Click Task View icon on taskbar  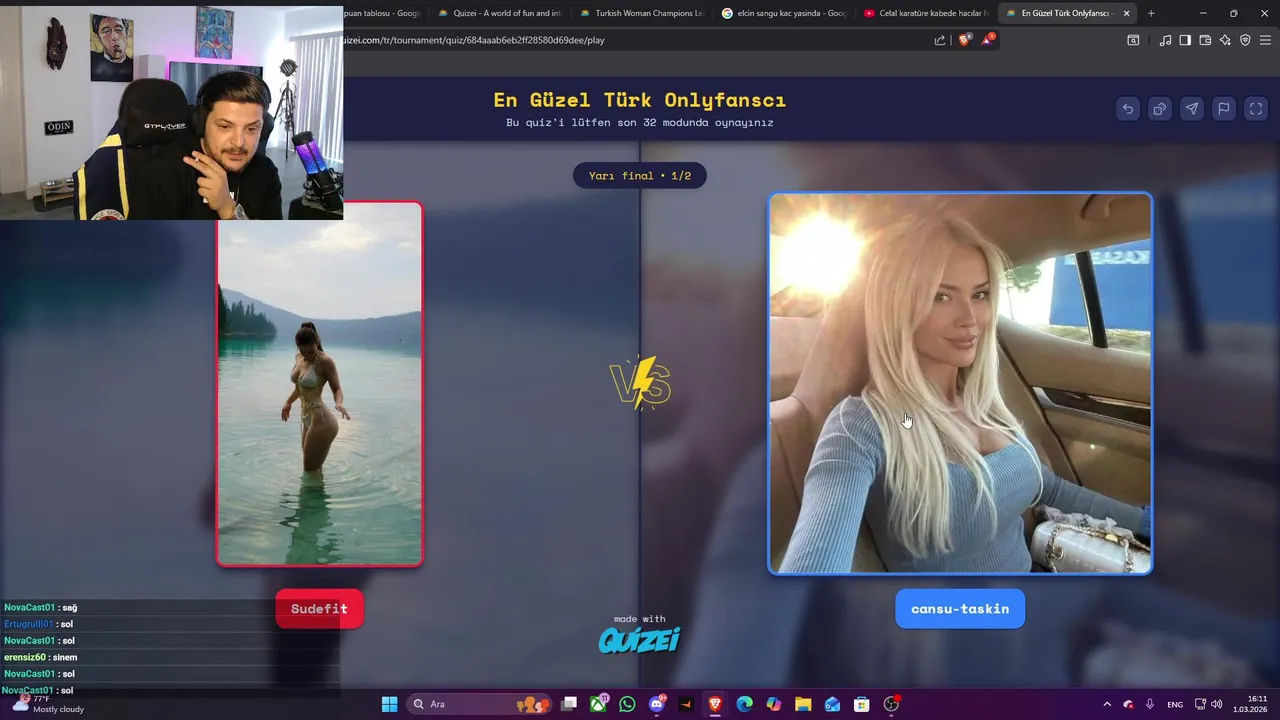569,704
